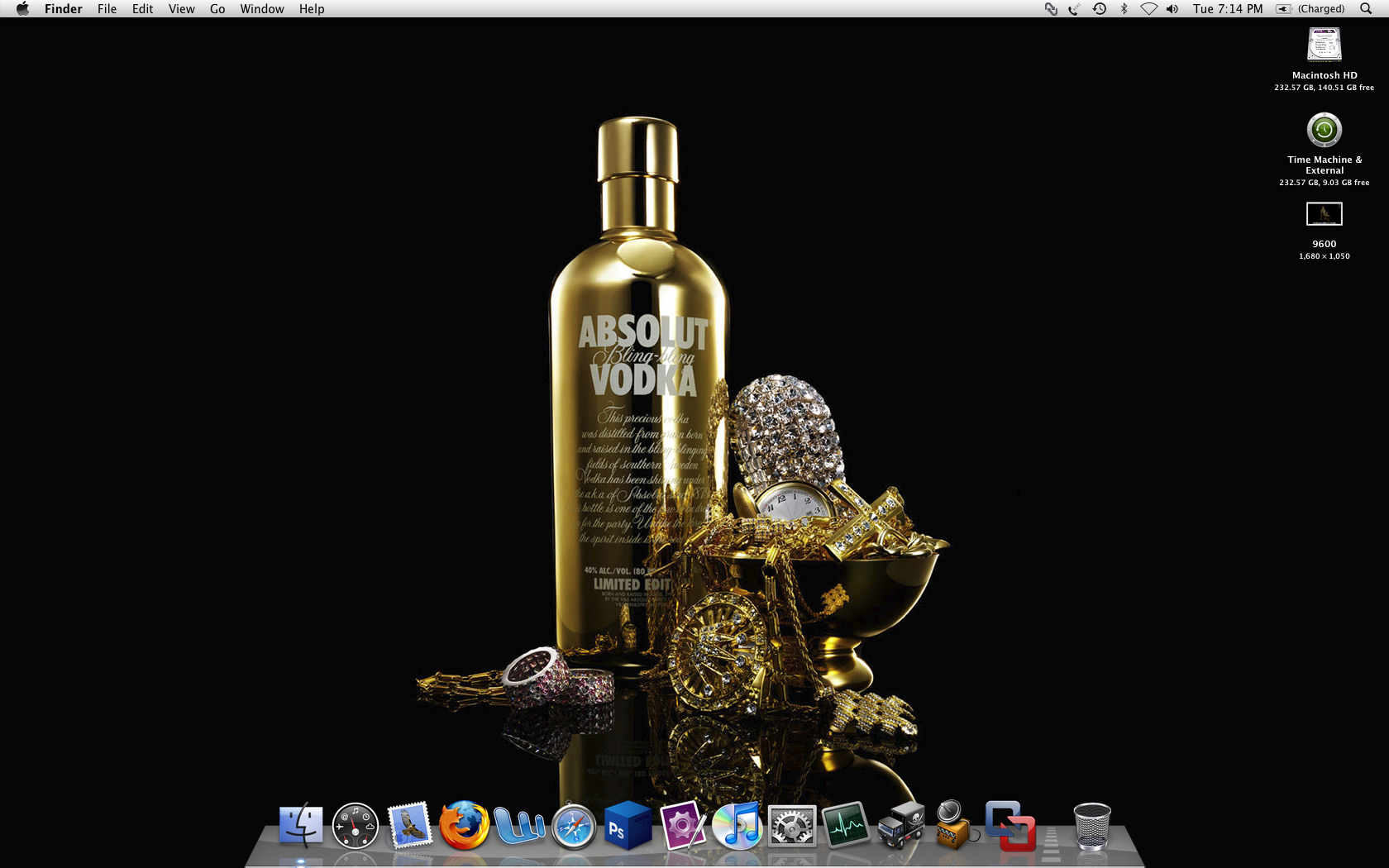The height and width of the screenshot is (868, 1389).
Task: Open the Help menu
Action: tap(312, 9)
